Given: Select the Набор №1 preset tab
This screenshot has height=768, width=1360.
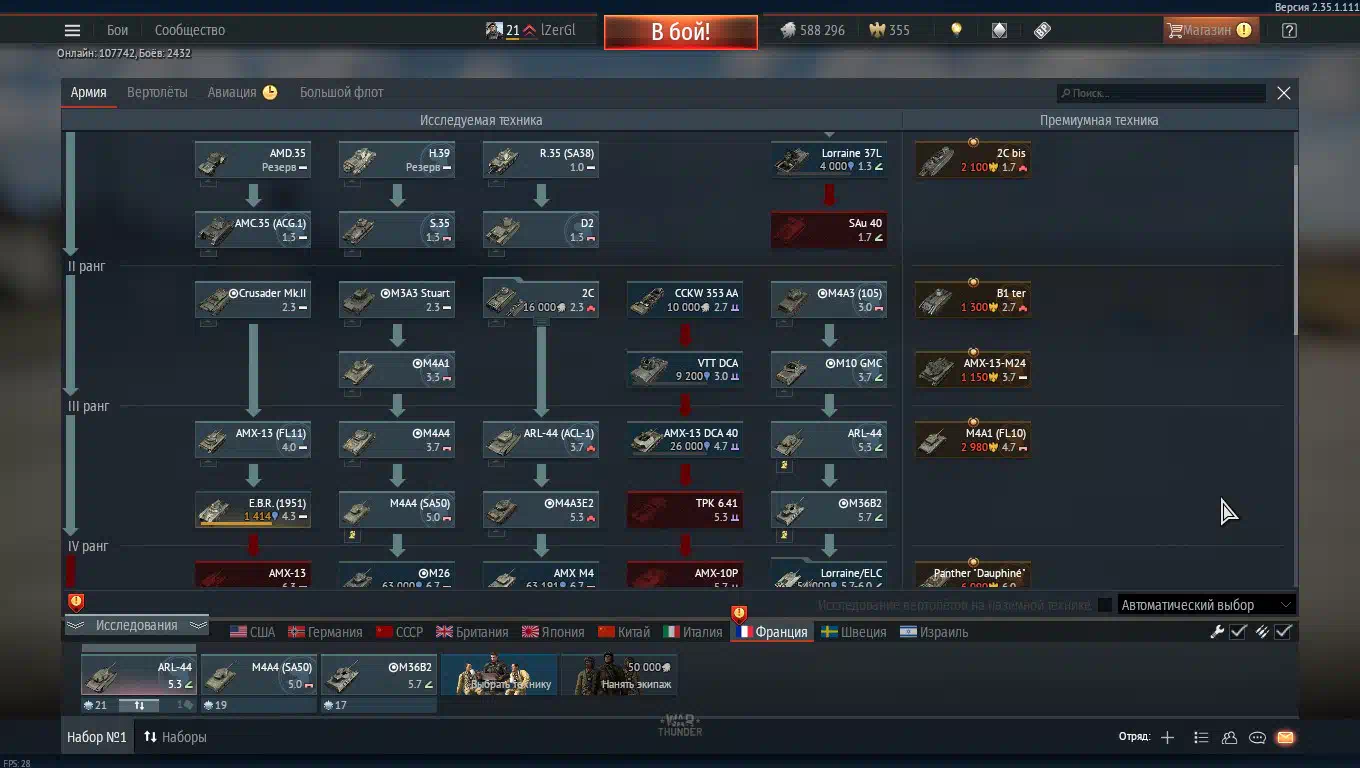Looking at the screenshot, I should [x=96, y=737].
